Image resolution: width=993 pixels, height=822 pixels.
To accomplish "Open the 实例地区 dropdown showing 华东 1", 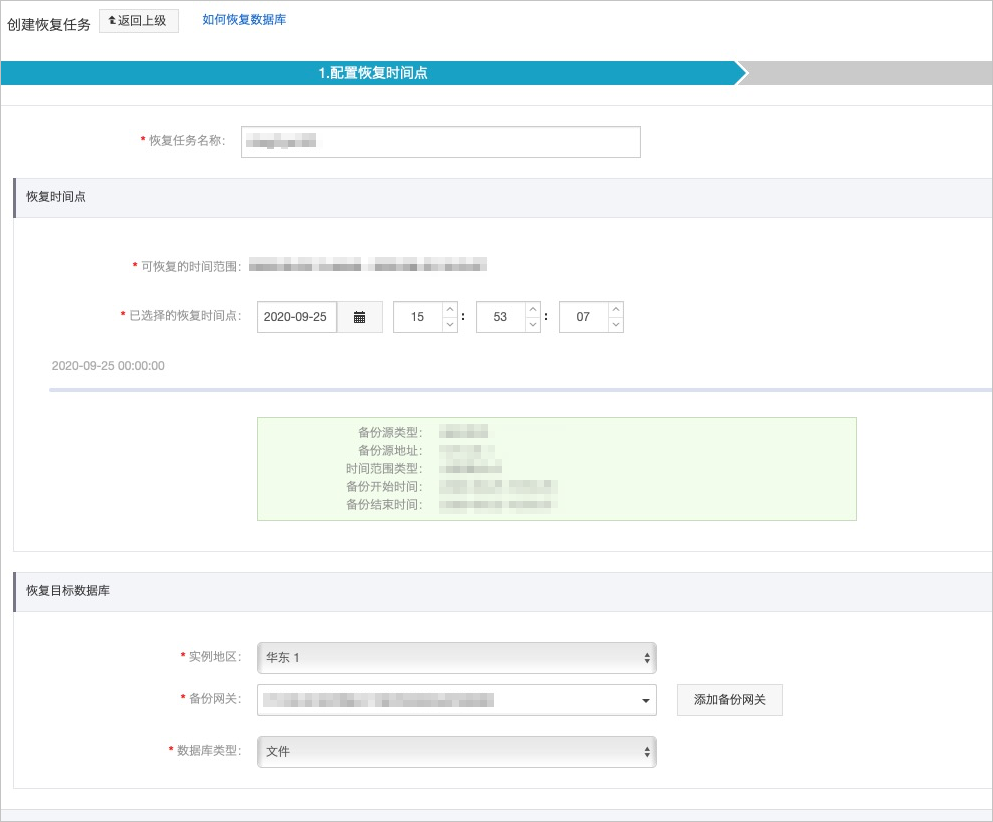I will (457, 657).
